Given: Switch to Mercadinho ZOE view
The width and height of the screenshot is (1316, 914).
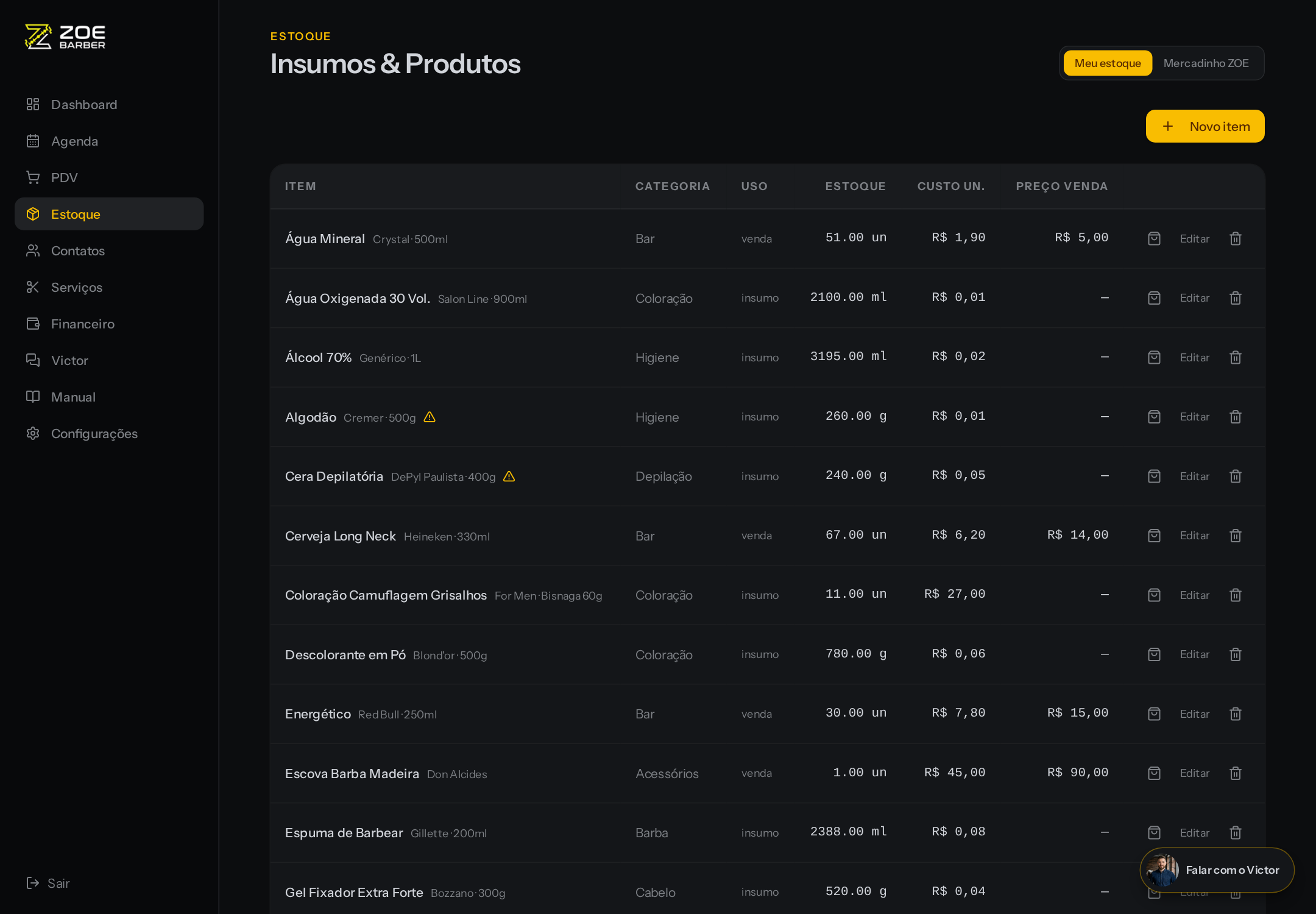Looking at the screenshot, I should 1206,63.
